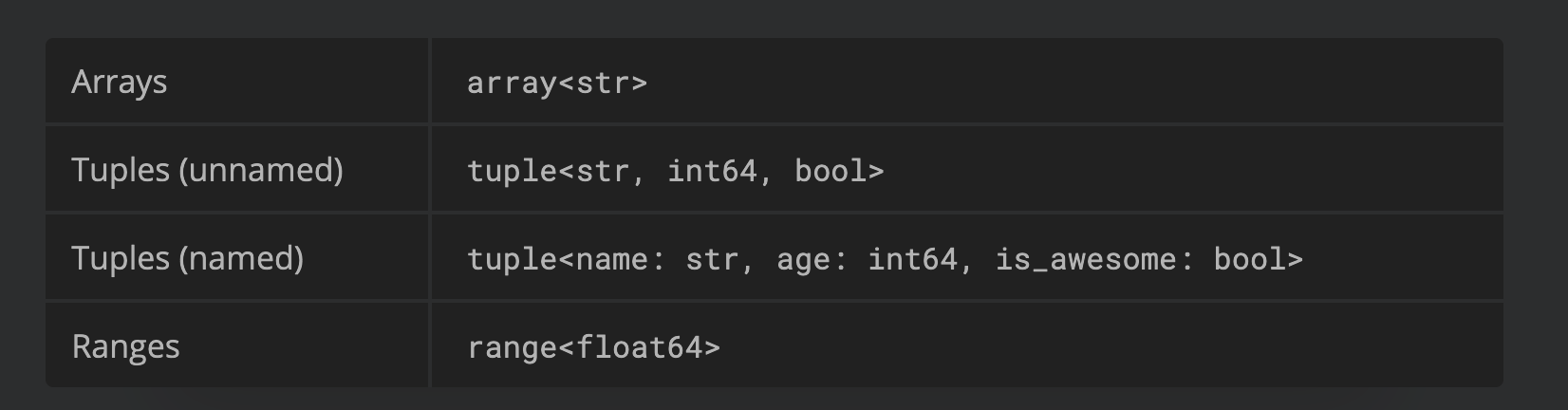Click the word (unnamed) in the label

point(261,171)
